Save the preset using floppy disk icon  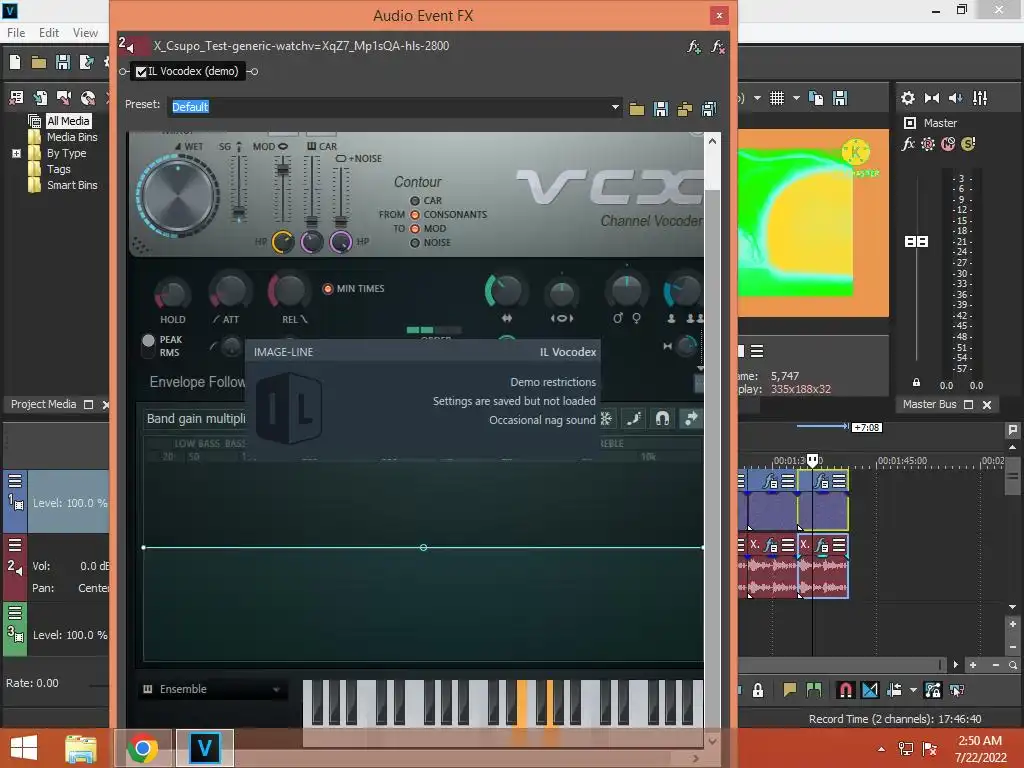pyautogui.click(x=661, y=108)
